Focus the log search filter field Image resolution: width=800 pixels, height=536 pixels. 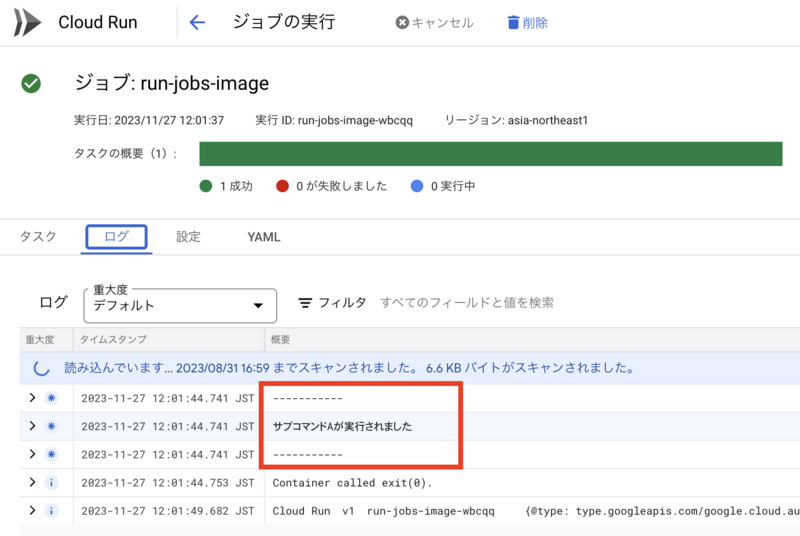point(467,303)
